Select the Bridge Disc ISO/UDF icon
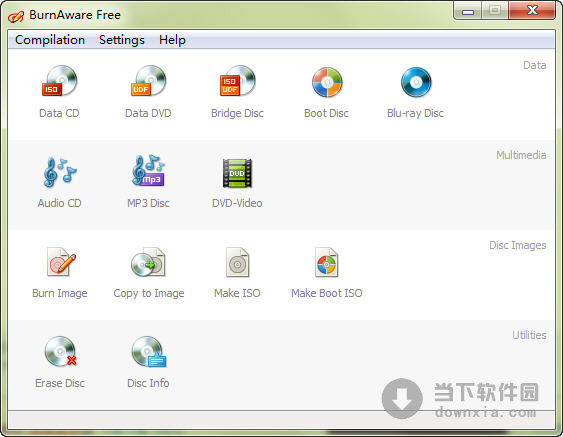The height and width of the screenshot is (437, 563). (237, 81)
